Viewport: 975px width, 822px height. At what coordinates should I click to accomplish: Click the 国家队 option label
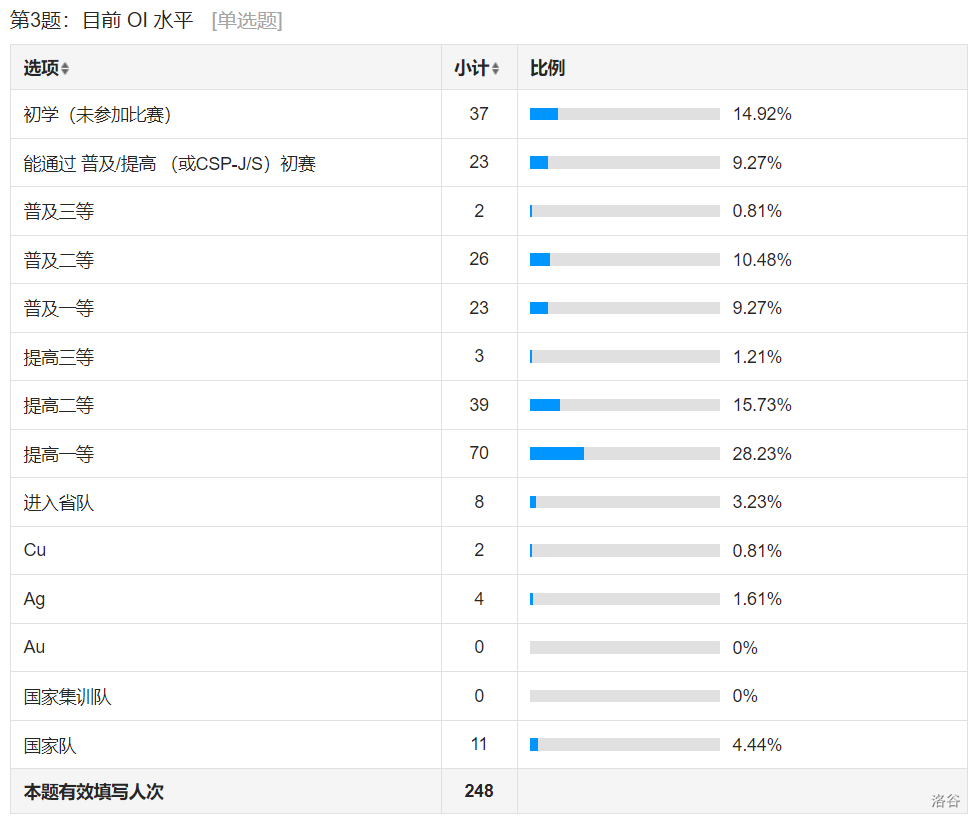[50, 746]
